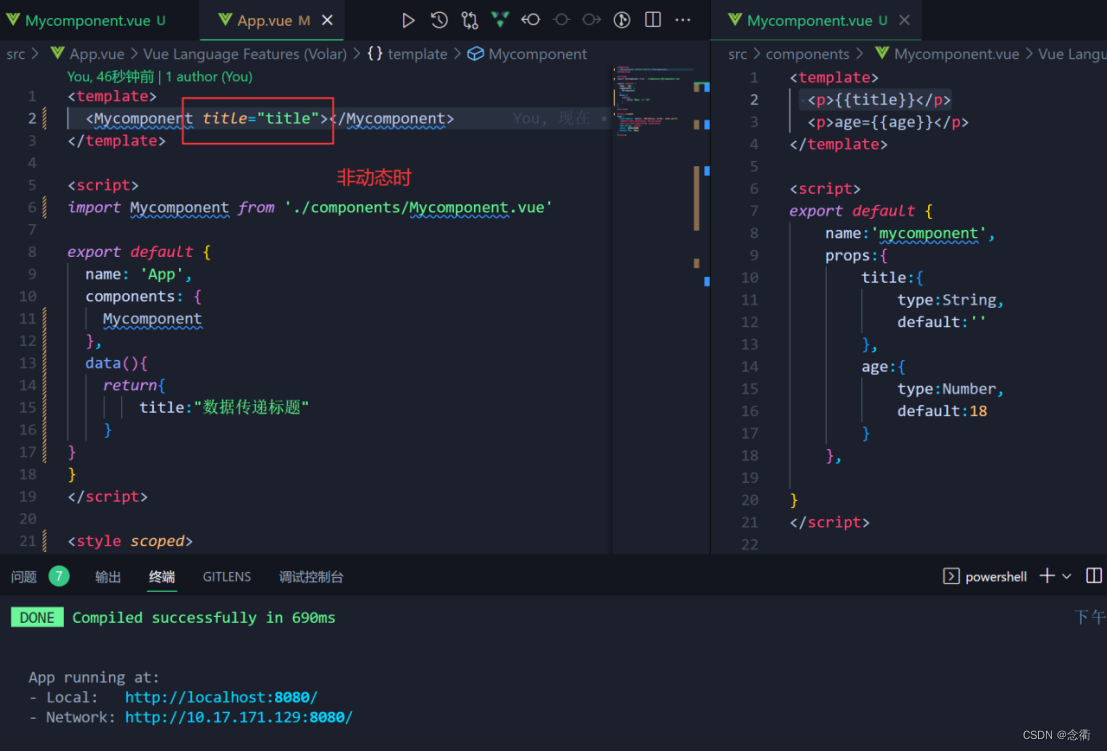1107x751 pixels.
Task: Click breadcrumb template
Action: click(x=417, y=54)
